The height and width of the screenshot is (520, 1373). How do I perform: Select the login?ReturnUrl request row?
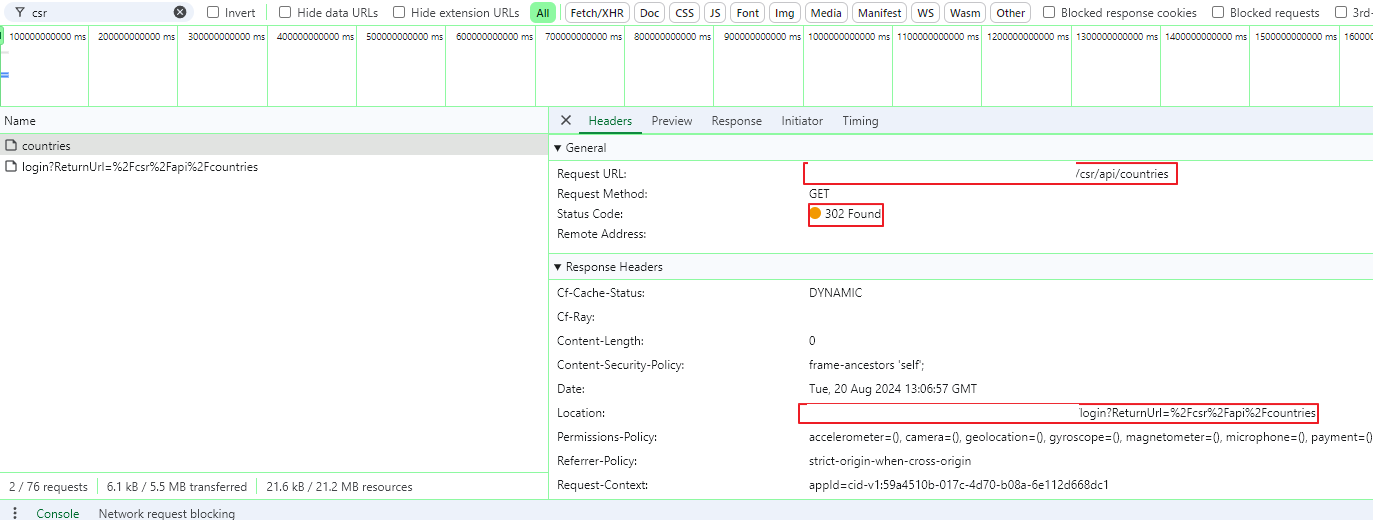[274, 167]
